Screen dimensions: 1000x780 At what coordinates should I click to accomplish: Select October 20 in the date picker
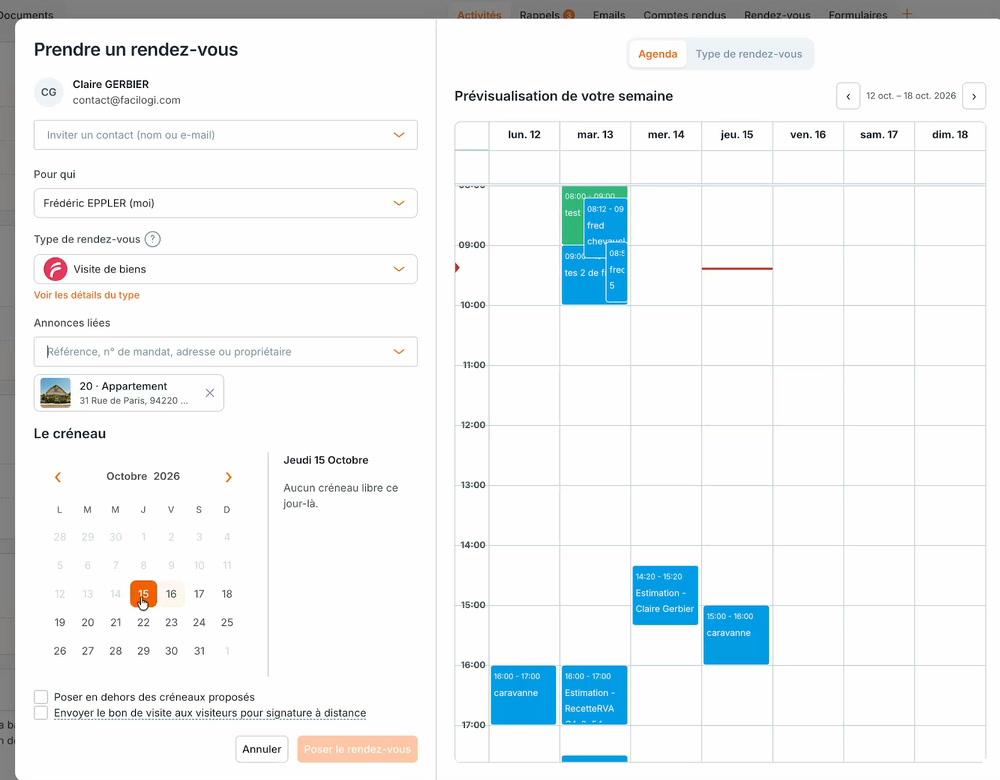(88, 622)
